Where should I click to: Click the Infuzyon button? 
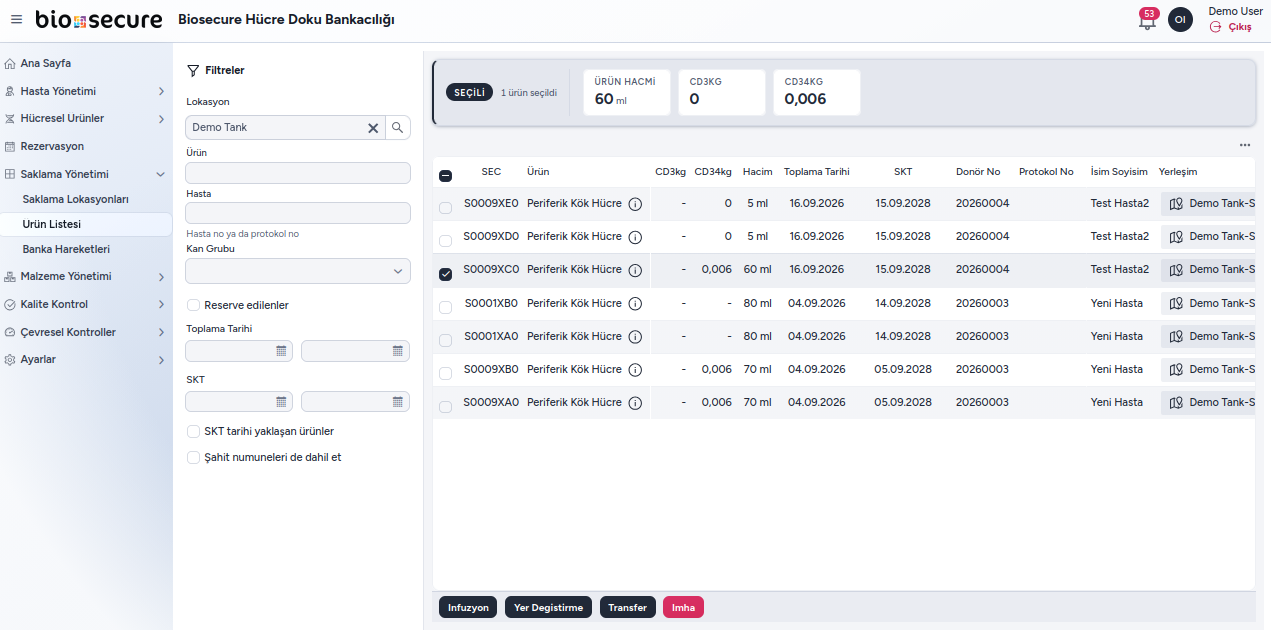468,607
